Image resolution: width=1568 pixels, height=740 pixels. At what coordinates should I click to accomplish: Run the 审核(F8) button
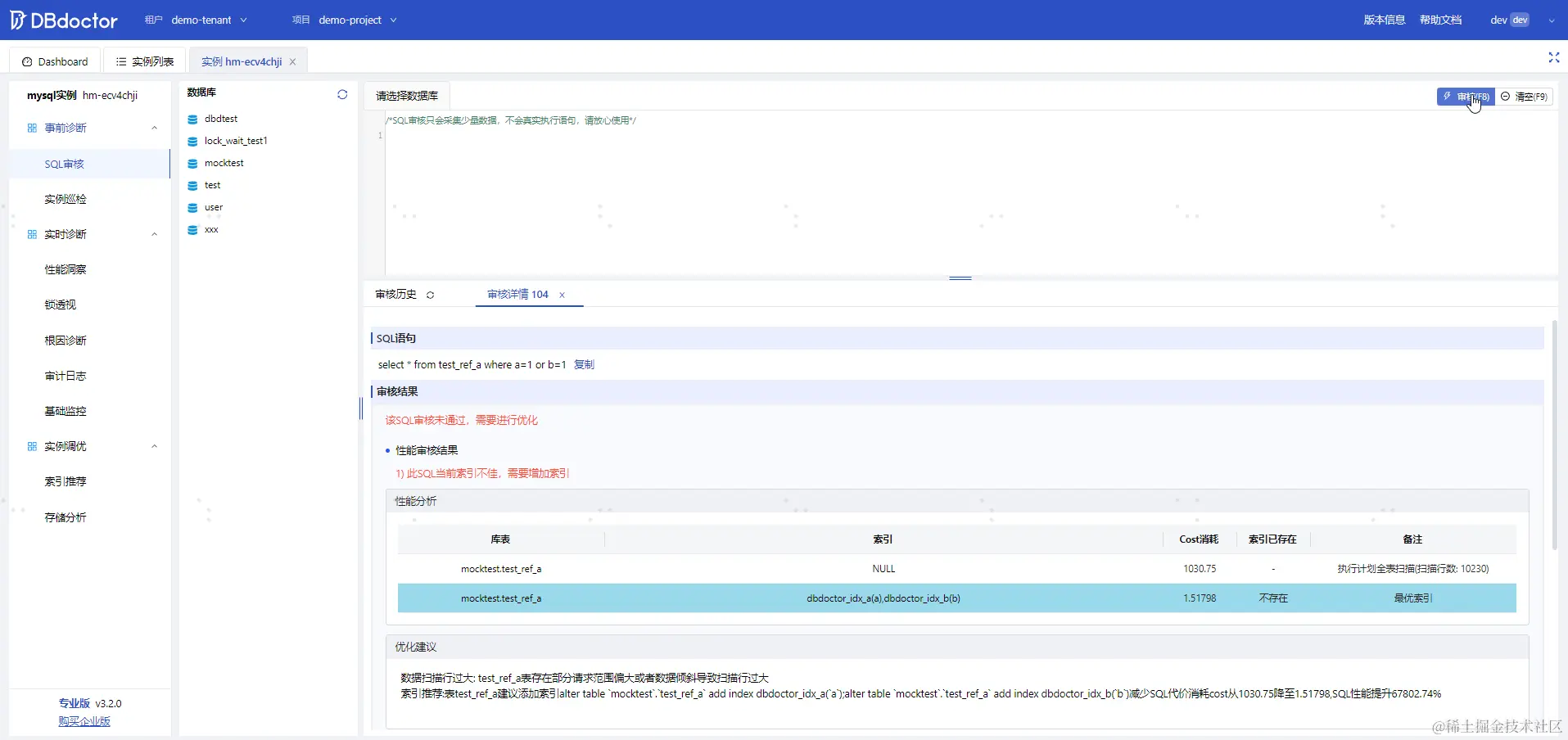(x=1466, y=97)
